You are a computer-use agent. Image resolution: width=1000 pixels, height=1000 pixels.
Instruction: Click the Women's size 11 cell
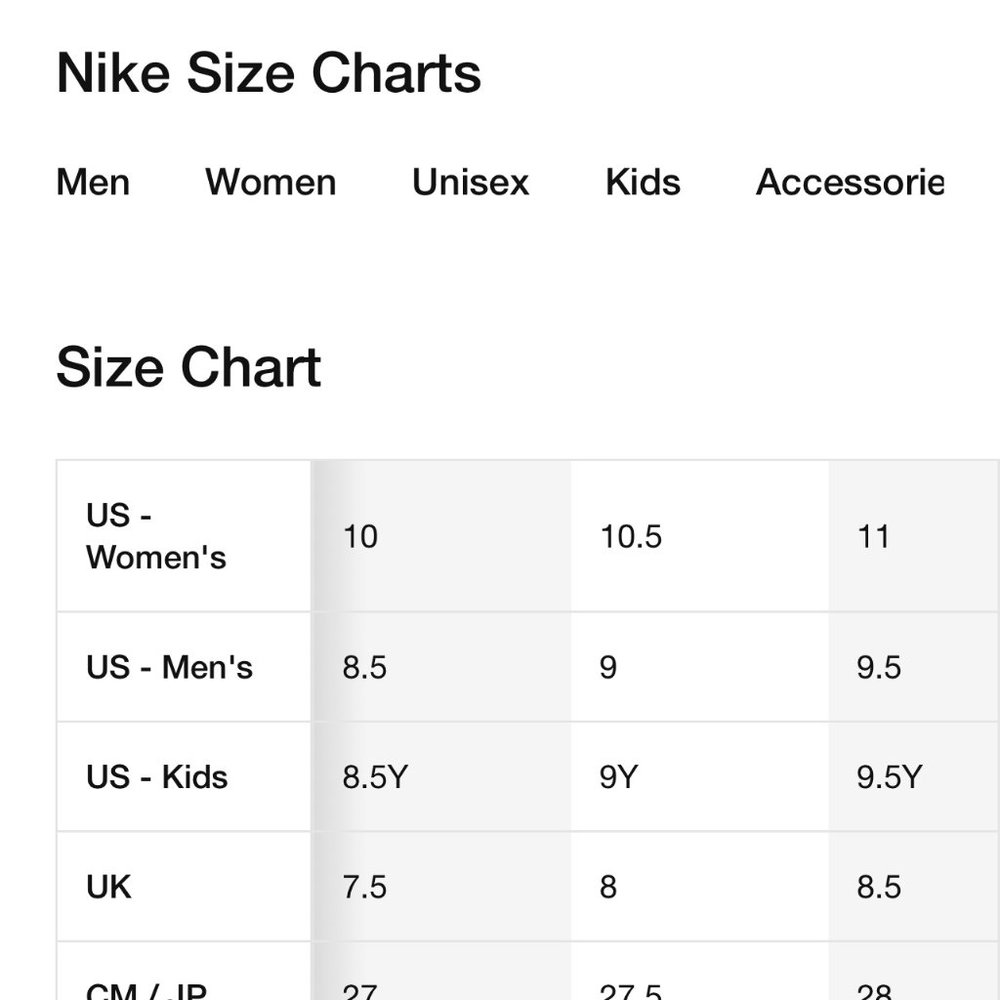(x=914, y=536)
